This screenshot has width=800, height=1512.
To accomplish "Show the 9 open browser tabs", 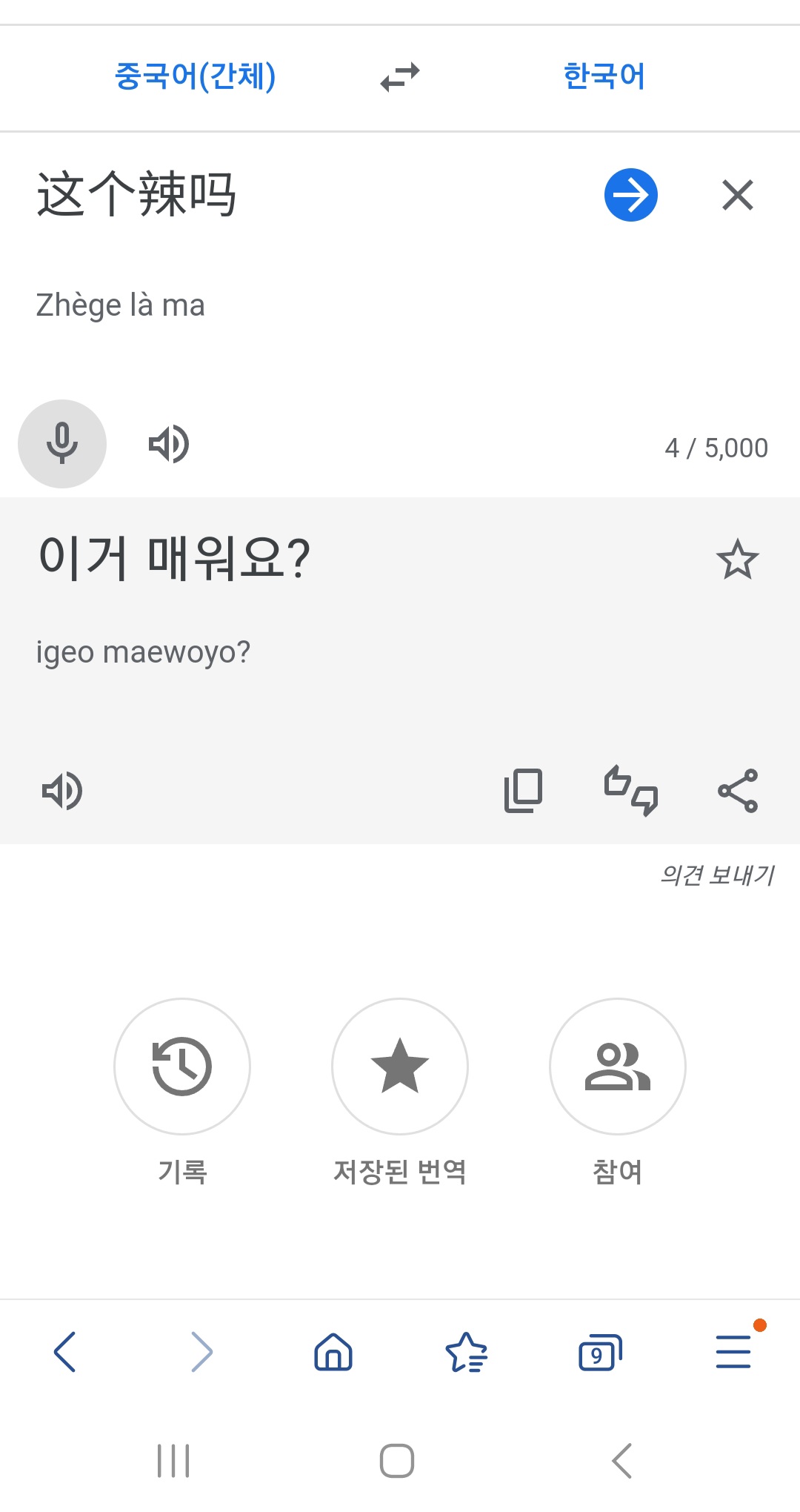I will [x=599, y=1352].
